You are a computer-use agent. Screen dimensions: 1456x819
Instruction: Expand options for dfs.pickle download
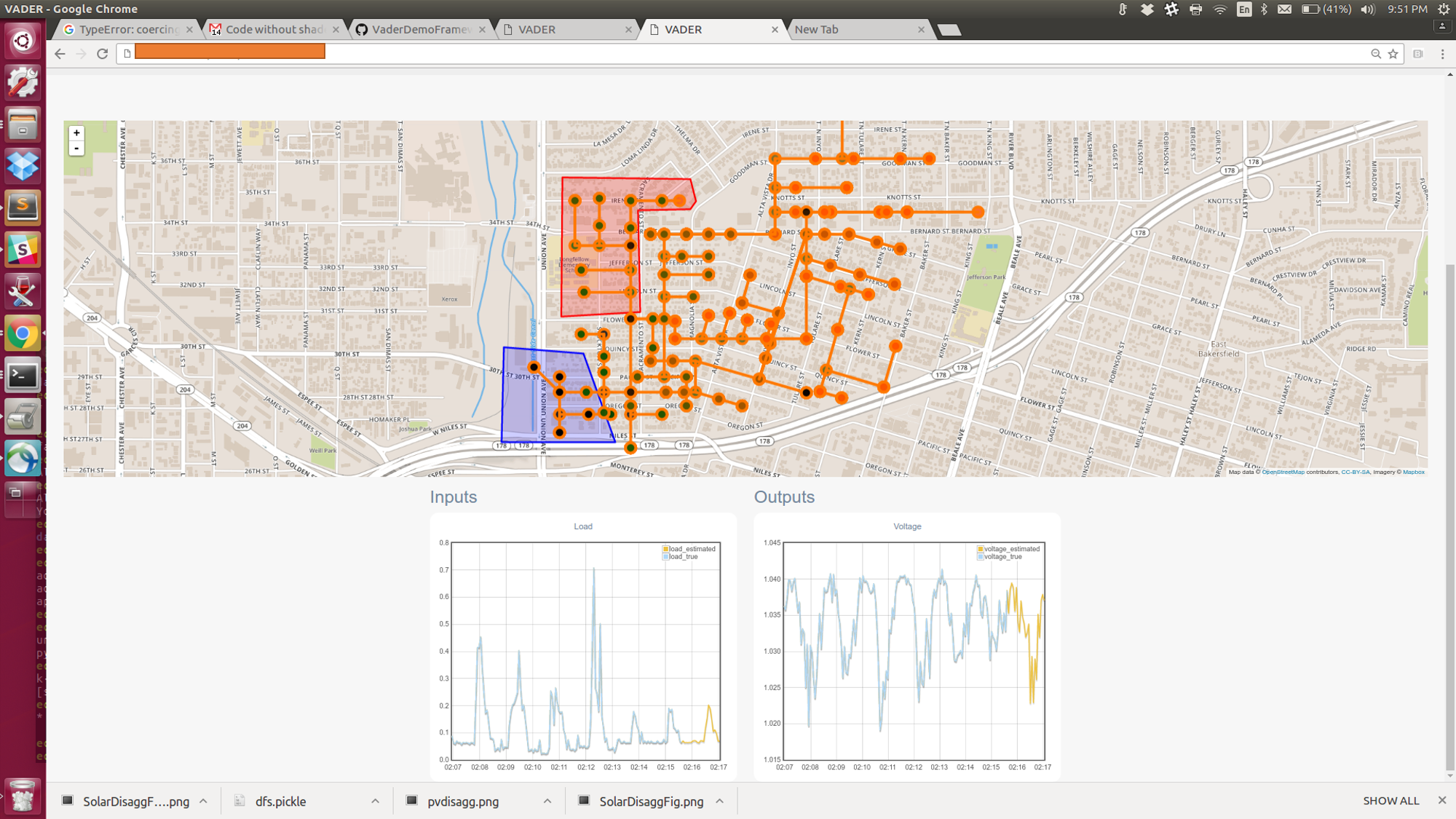point(375,801)
